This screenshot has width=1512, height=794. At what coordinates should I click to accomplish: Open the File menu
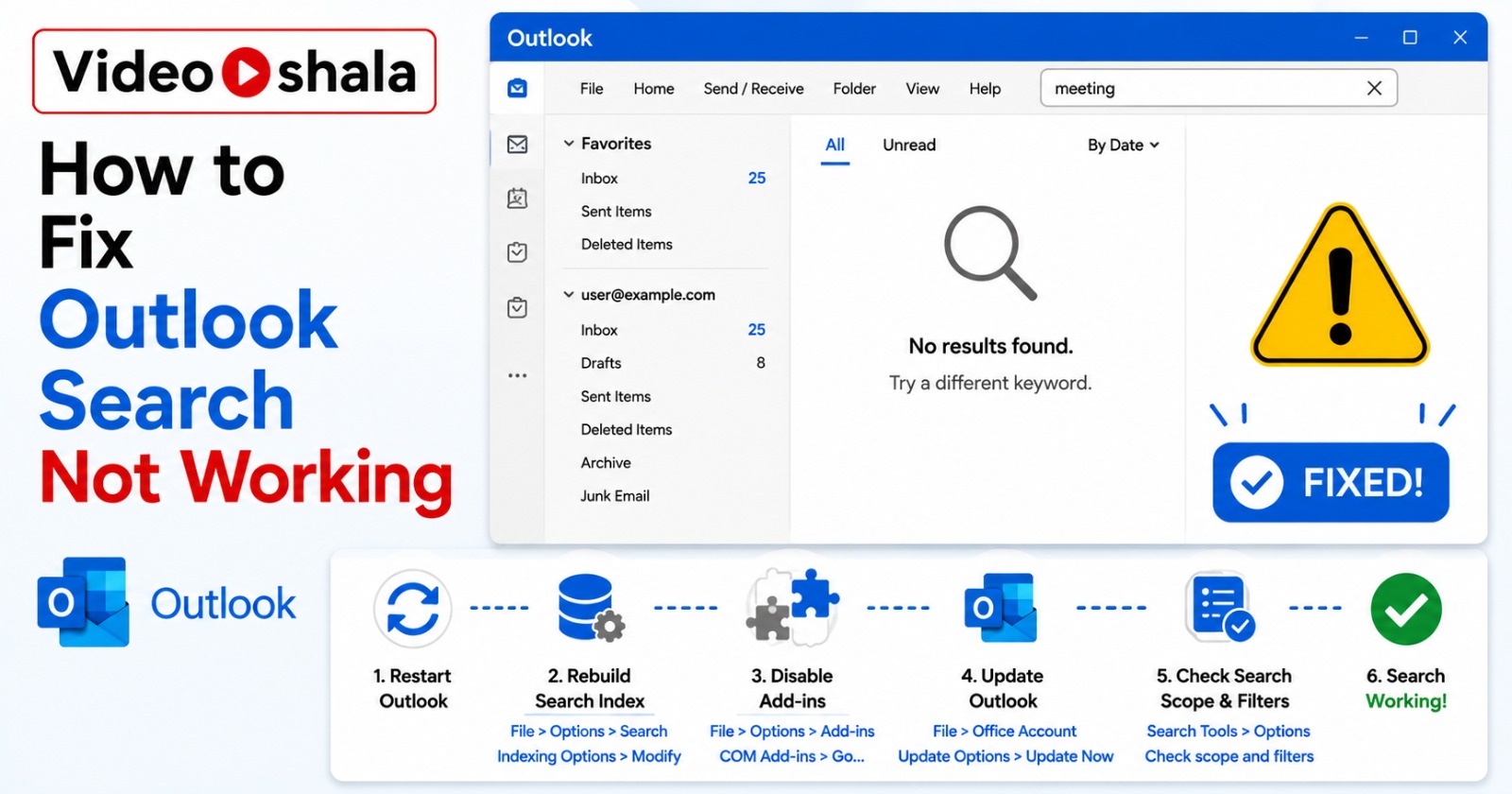(x=592, y=89)
